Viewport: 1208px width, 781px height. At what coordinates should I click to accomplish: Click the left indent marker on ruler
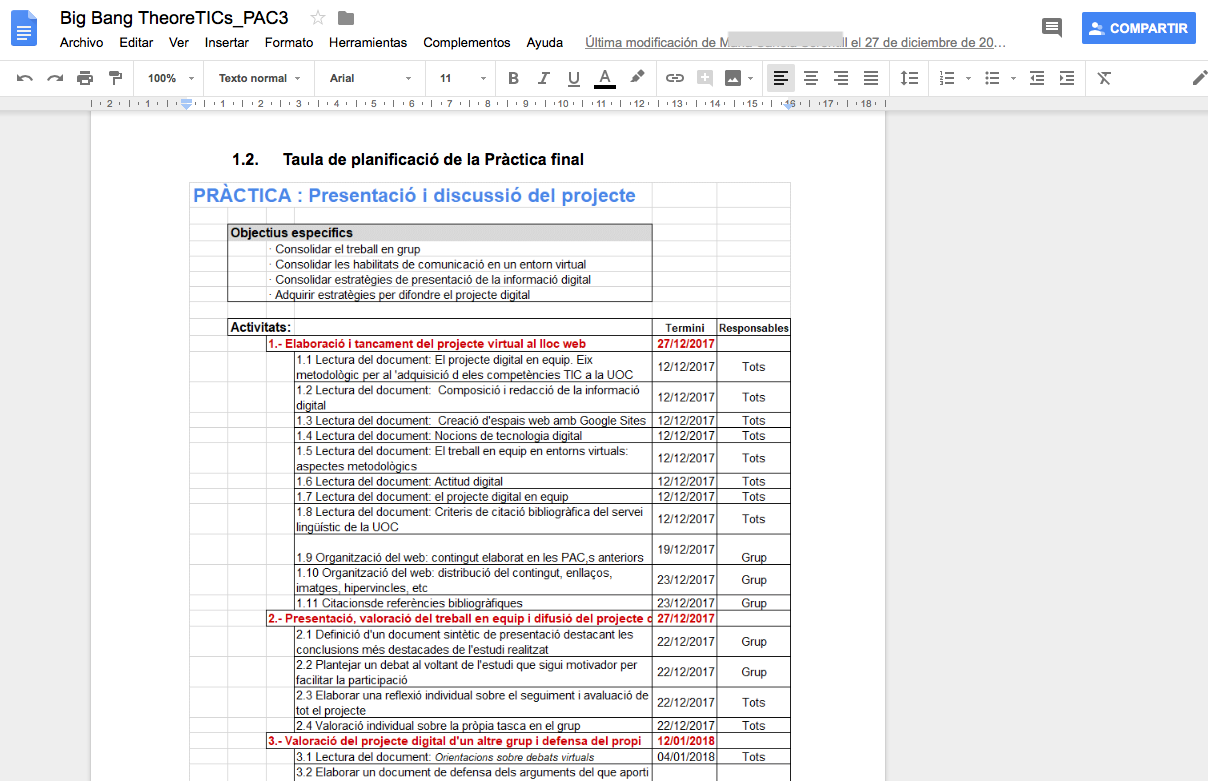click(x=186, y=104)
